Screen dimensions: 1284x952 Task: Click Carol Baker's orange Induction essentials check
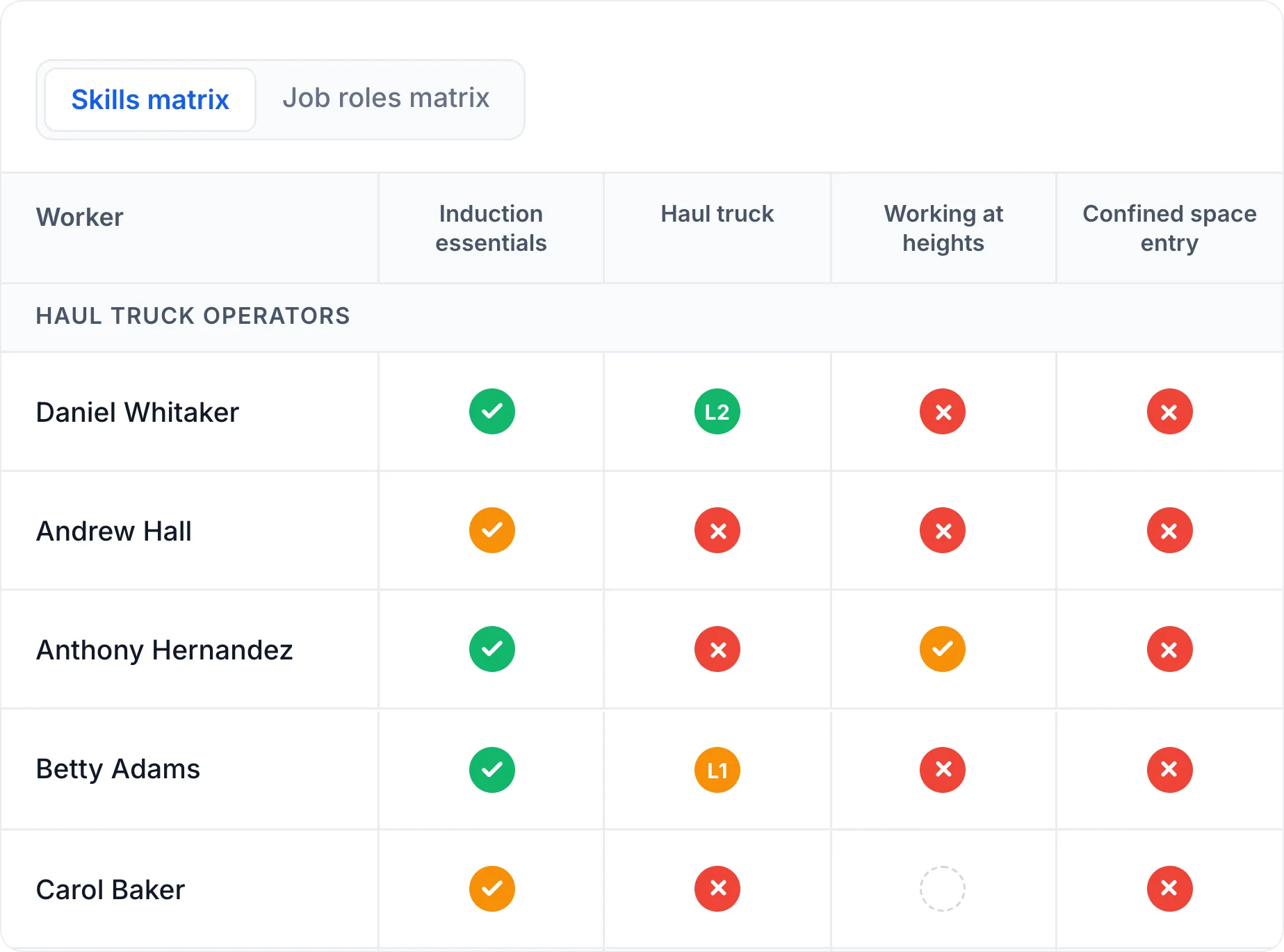[492, 889]
